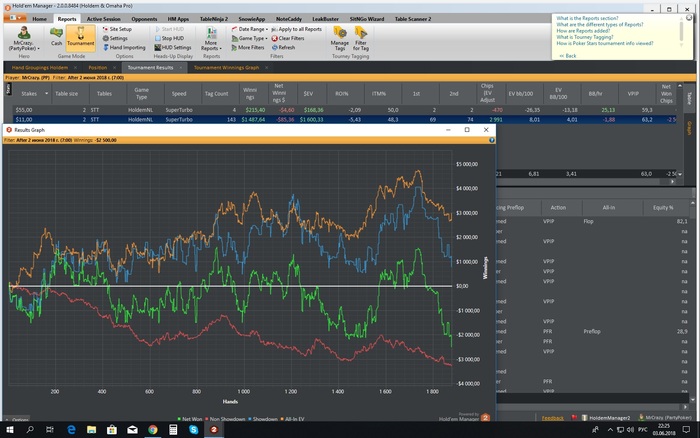Screen dimensions: 700x438
Task: Select the $55,00 stakes row
Action: 342,110
